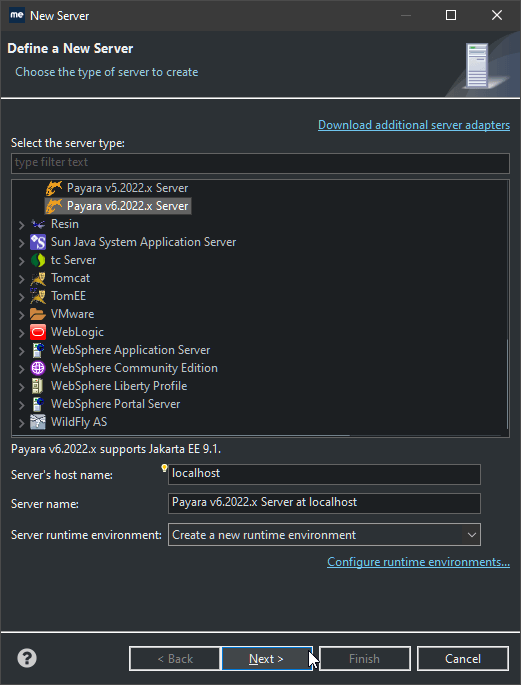
Task: Select the TomEE label
Action: [68, 296]
